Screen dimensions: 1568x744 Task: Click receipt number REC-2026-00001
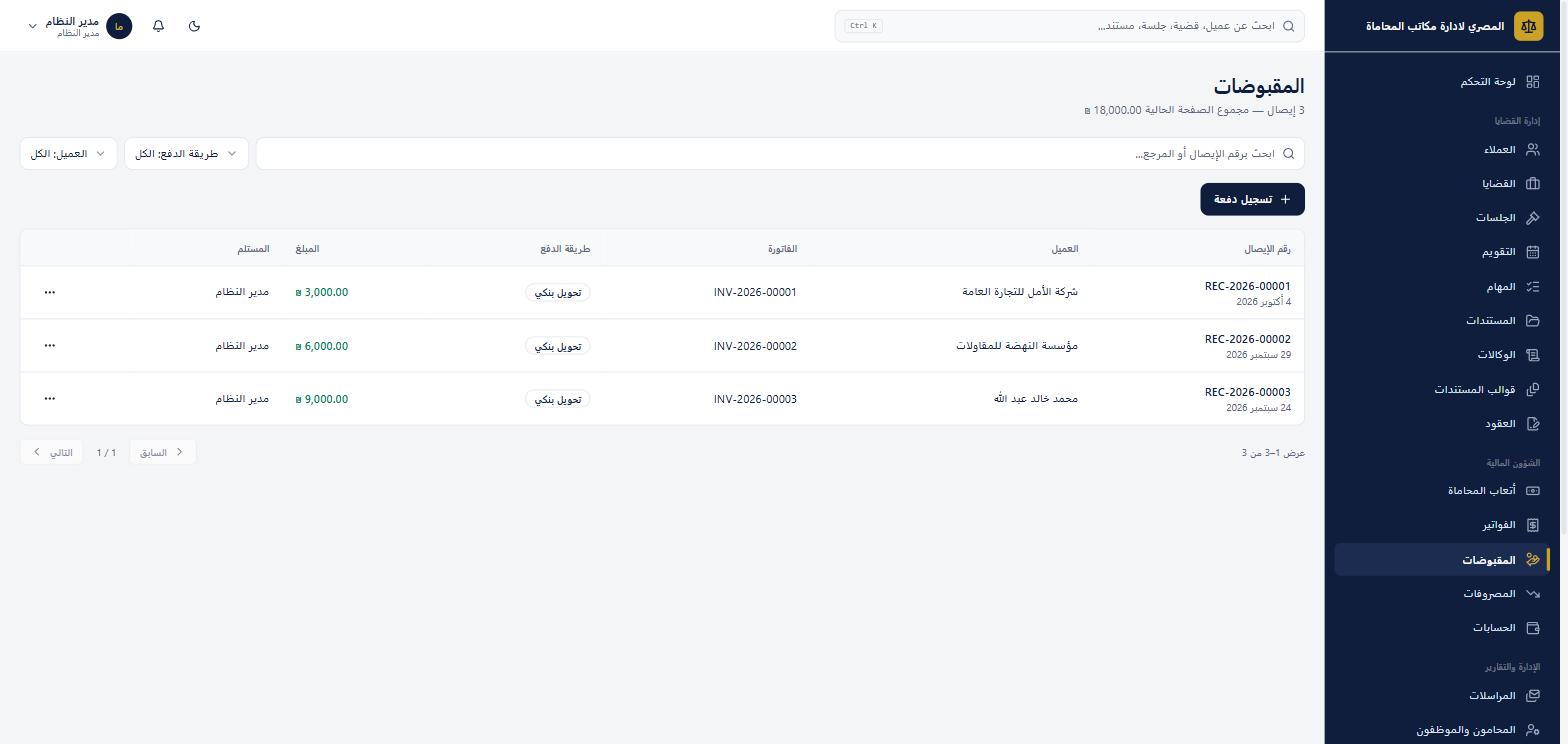(1247, 286)
